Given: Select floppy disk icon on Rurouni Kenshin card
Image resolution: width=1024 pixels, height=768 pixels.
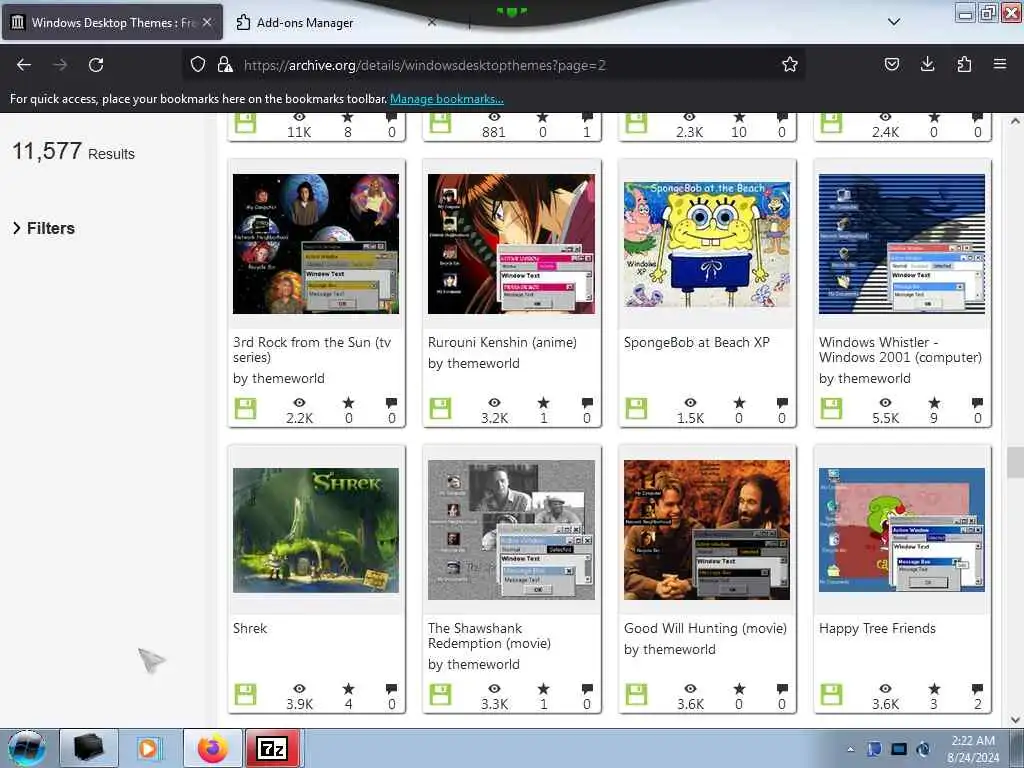Looking at the screenshot, I should 441,408.
